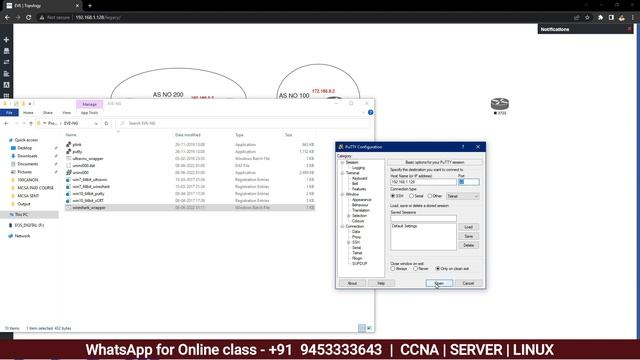Select the wireshark_wrapper batch file row
640x360 pixels.
point(190,208)
